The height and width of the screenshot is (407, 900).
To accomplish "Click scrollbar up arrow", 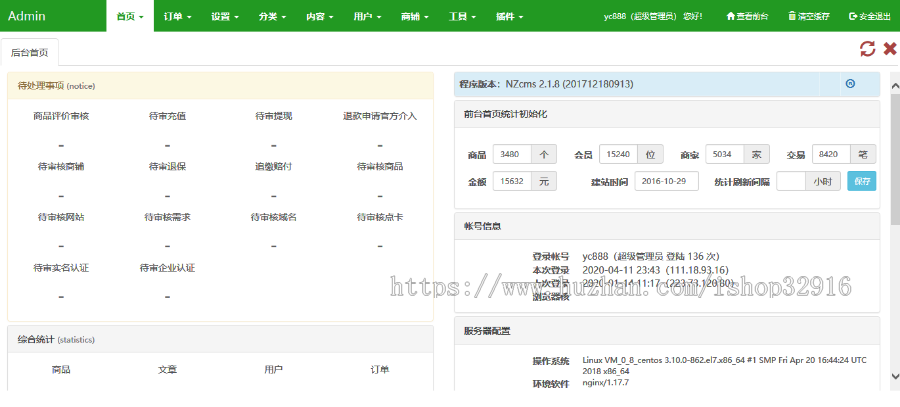I will pos(895,86).
